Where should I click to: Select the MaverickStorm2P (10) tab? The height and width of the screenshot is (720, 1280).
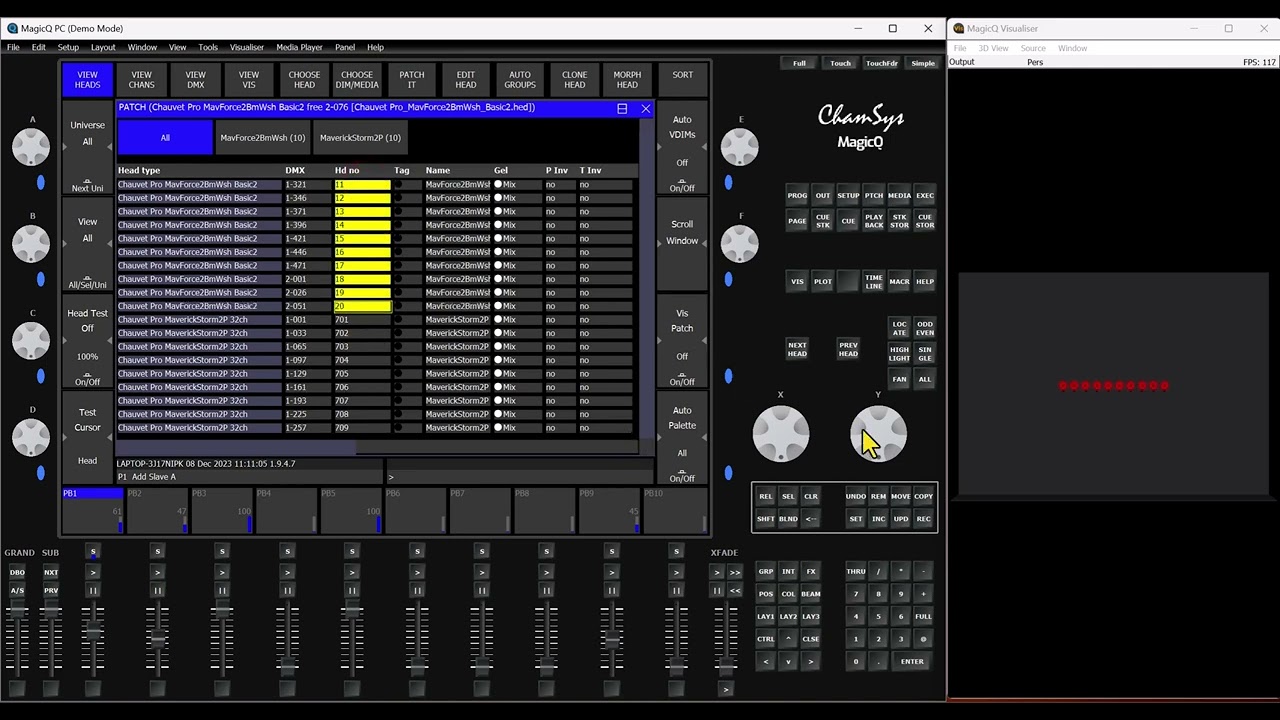click(x=360, y=138)
